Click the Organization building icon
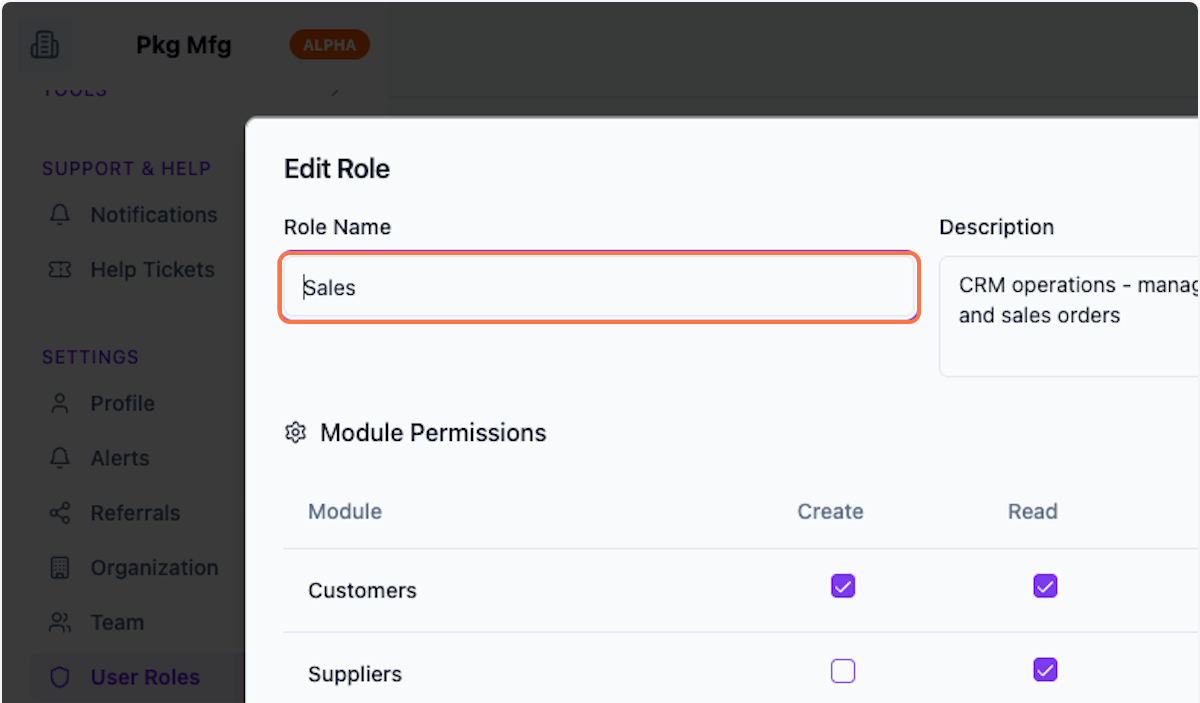 coord(59,567)
